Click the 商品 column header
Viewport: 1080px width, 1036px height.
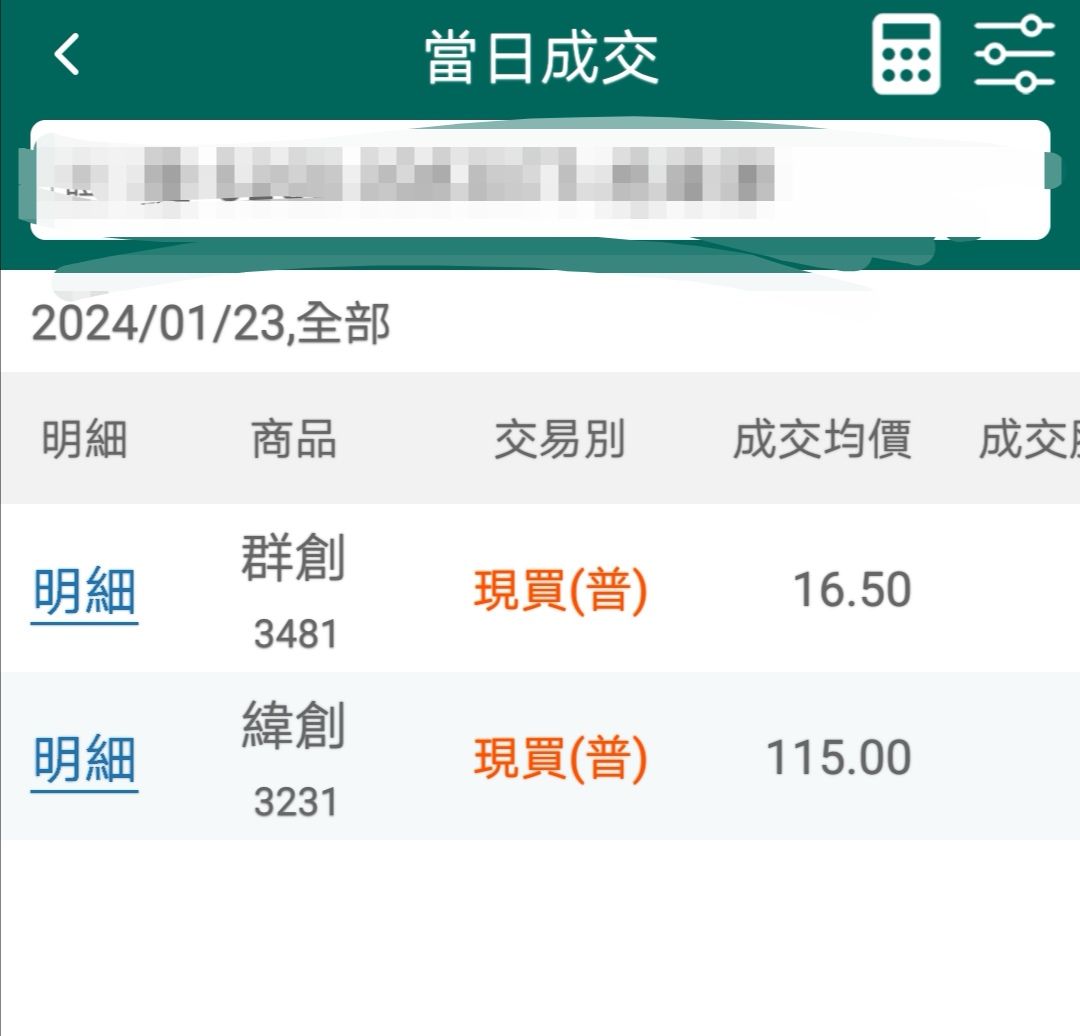(293, 439)
